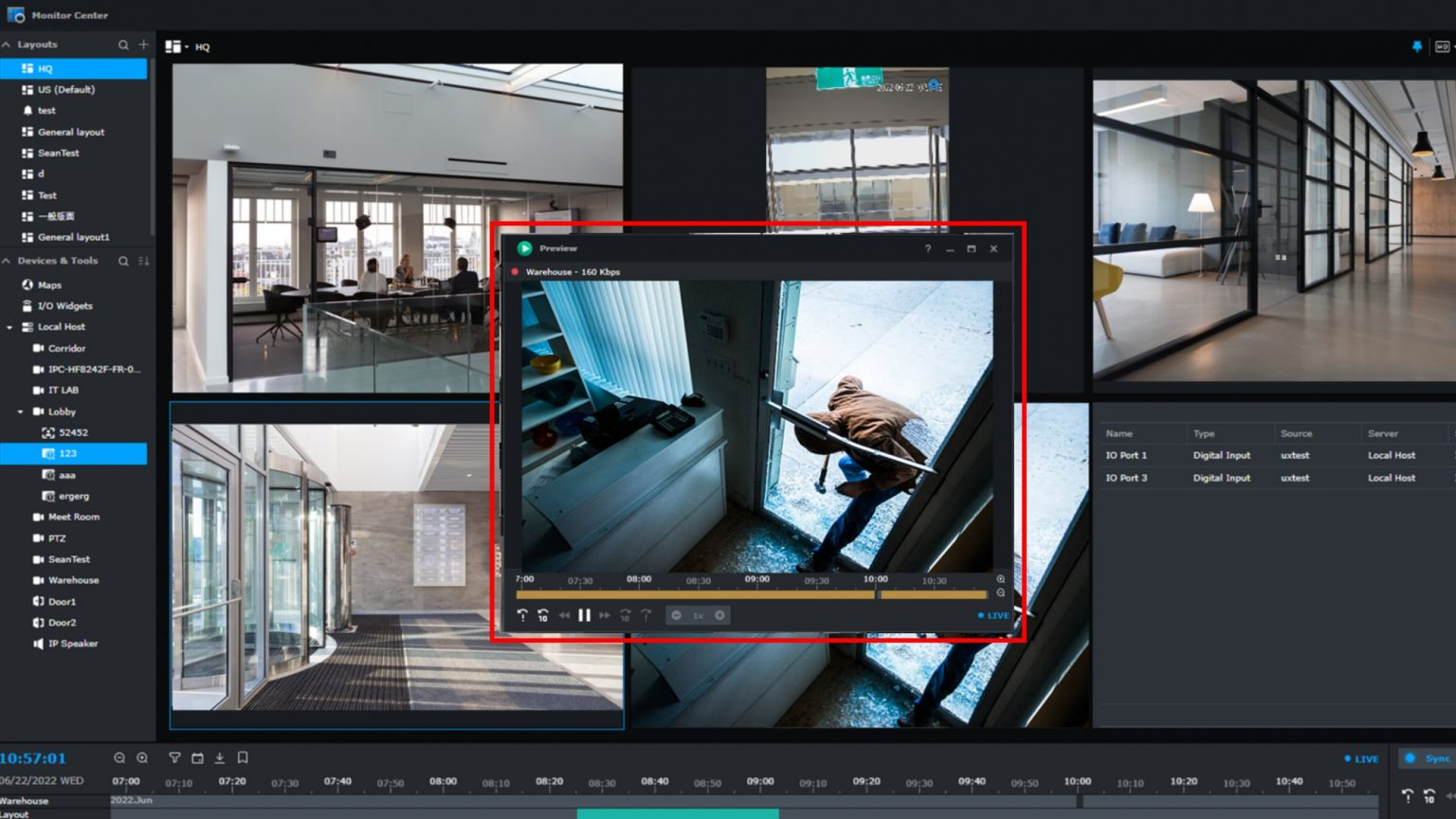
Task: Zoom in the Preview window timeline
Action: point(1000,579)
